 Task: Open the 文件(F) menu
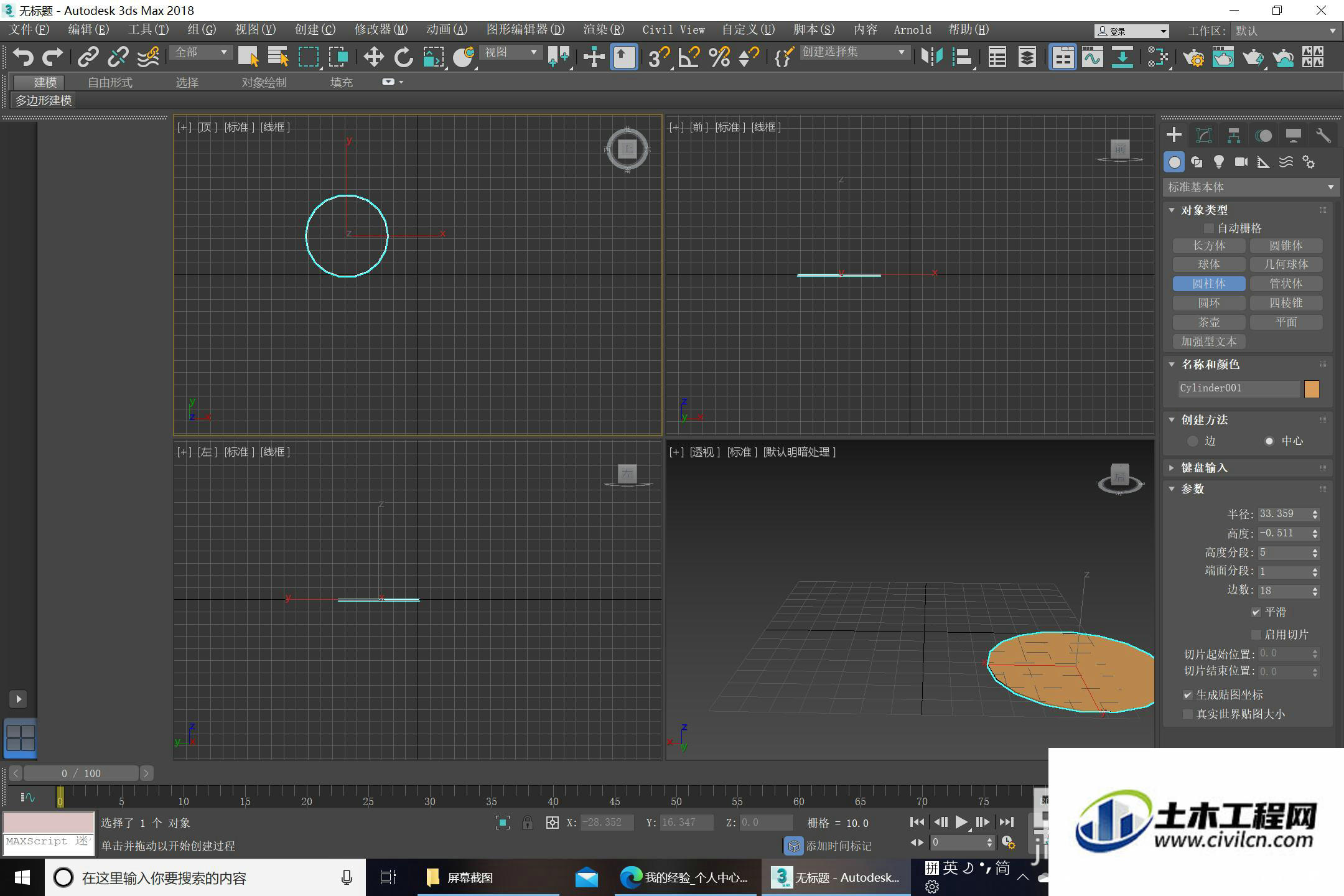(29, 29)
